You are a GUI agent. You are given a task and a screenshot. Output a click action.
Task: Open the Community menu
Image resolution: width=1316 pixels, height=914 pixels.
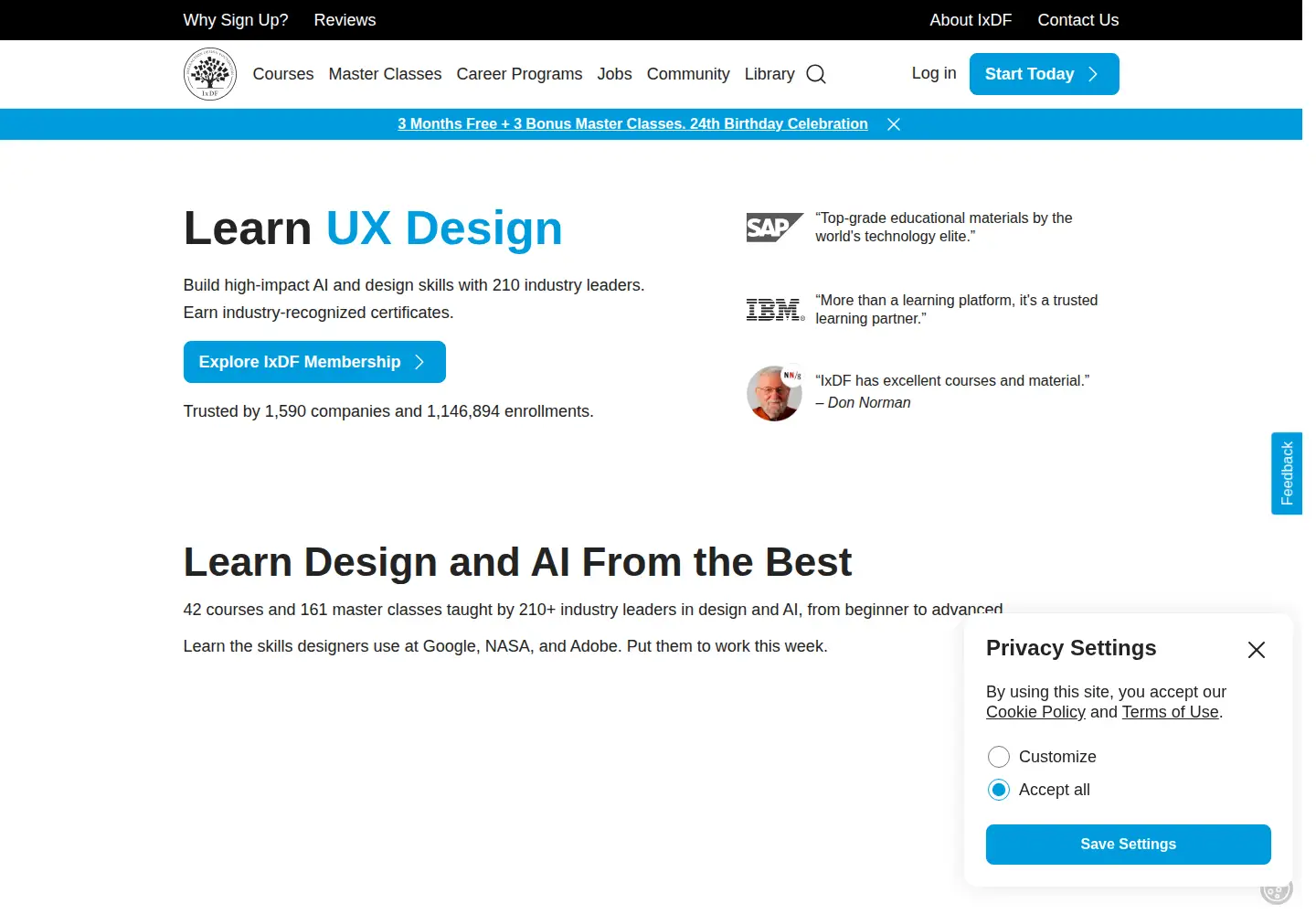click(688, 74)
